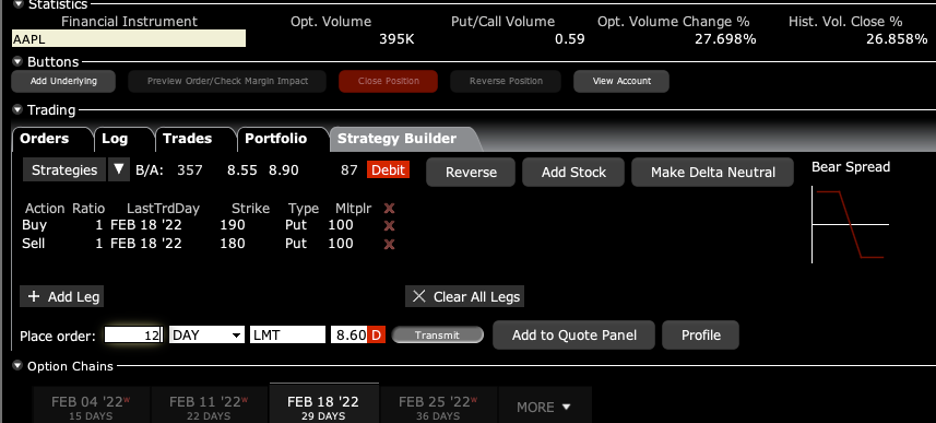Select the FEB 25 '22 expiration tab
Image resolution: width=936 pixels, height=423 pixels.
(x=438, y=407)
